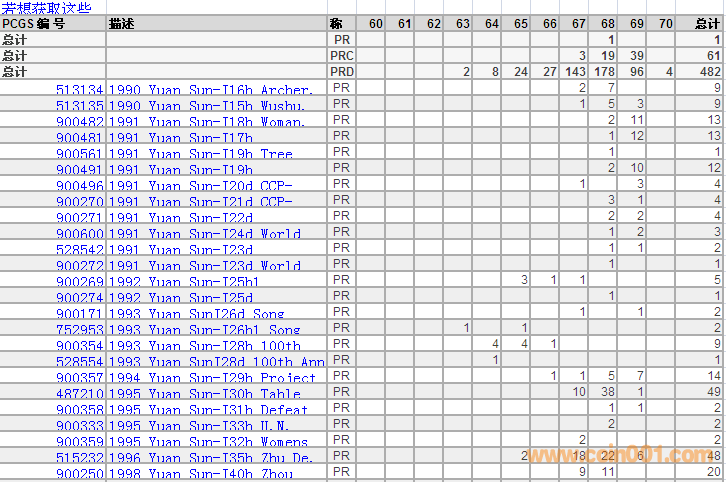Screen dimensions: 726x482
Task: Click the 描述 column header
Action: click(x=122, y=24)
